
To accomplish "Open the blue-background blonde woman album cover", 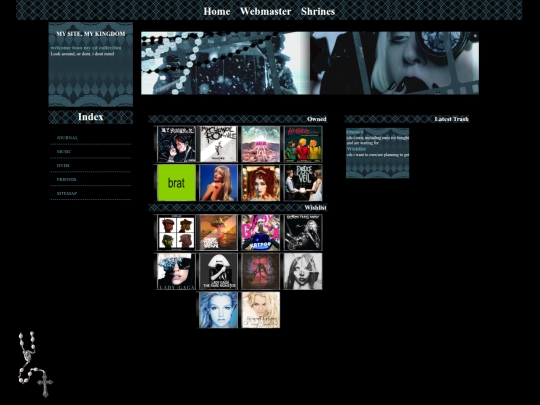I will pos(219,183).
